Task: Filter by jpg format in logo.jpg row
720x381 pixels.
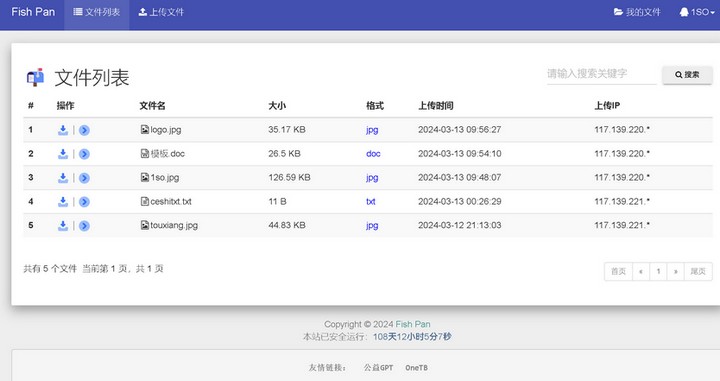Action: click(x=372, y=130)
